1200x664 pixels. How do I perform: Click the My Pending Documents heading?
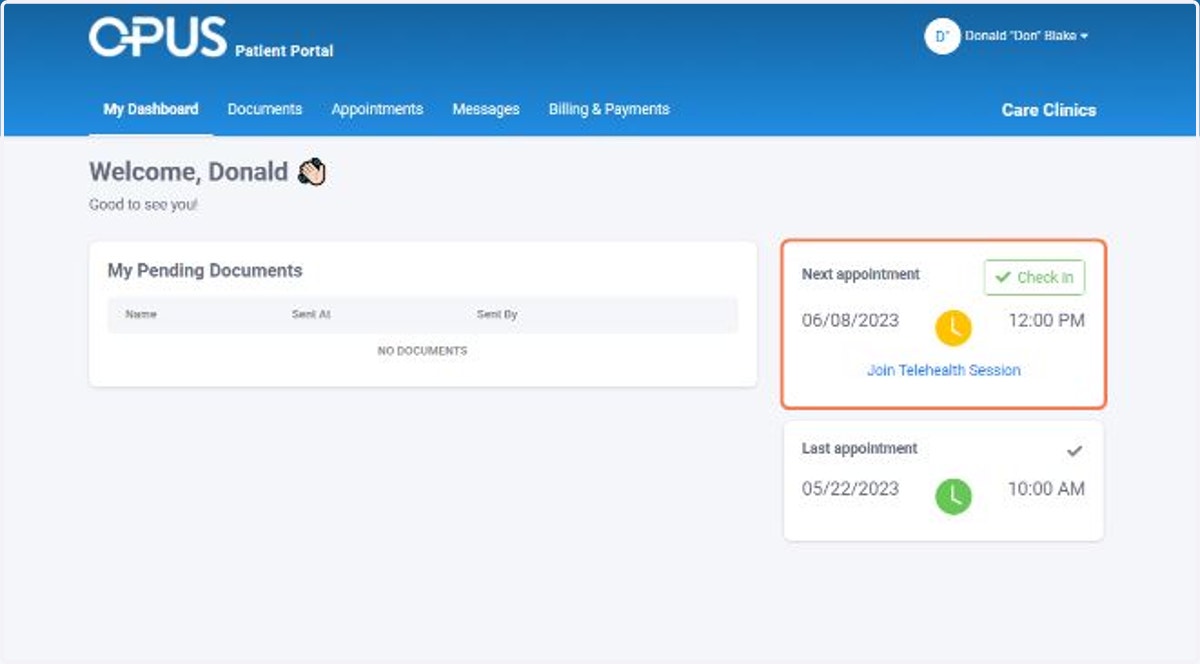click(x=205, y=270)
